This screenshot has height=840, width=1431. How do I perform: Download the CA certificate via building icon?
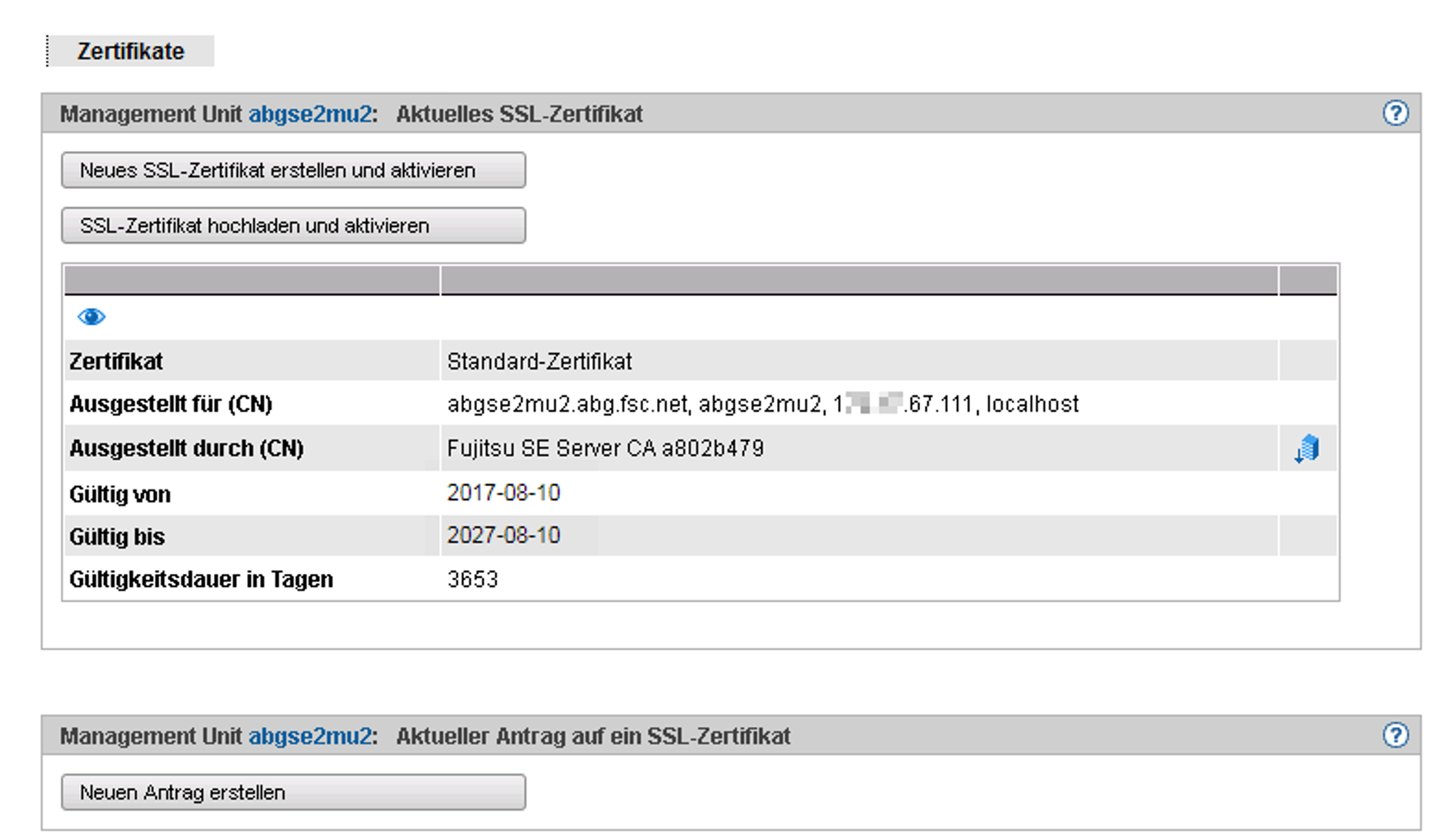tap(1307, 448)
